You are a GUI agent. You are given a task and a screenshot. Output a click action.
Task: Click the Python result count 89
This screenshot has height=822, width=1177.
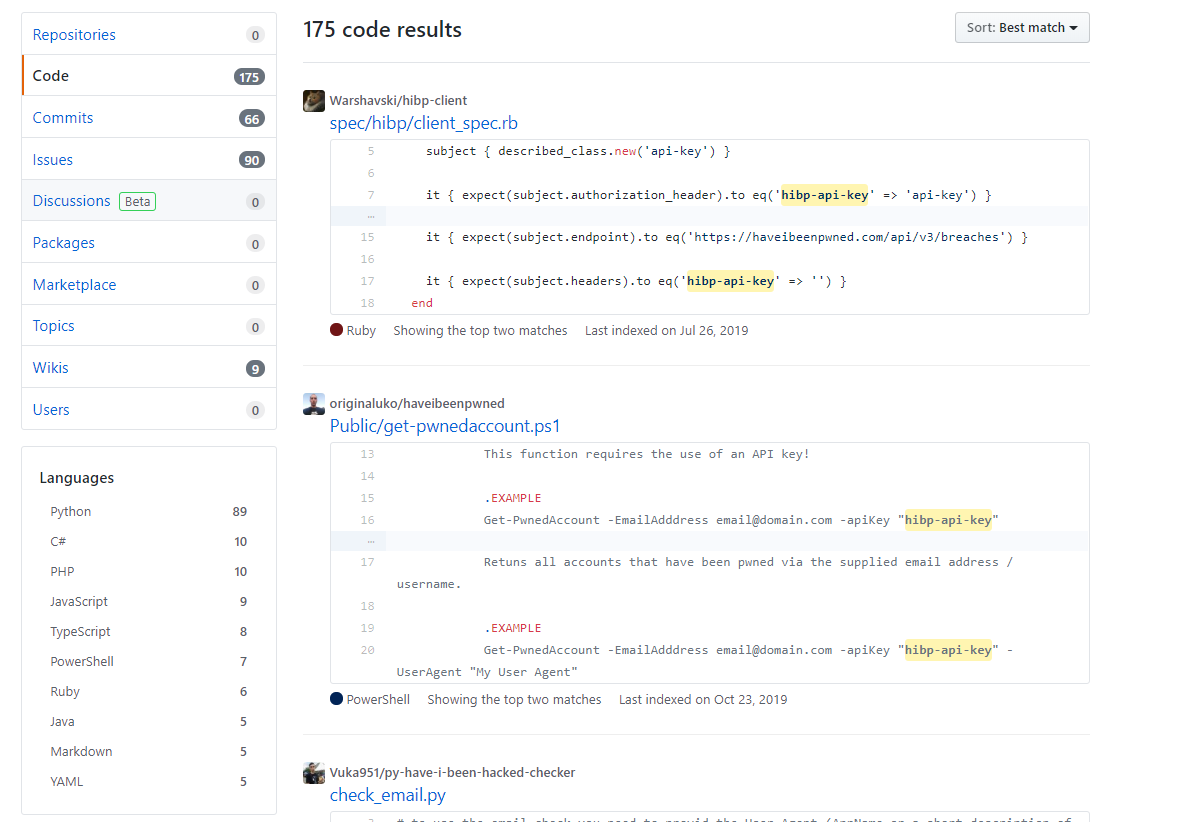[239, 512]
